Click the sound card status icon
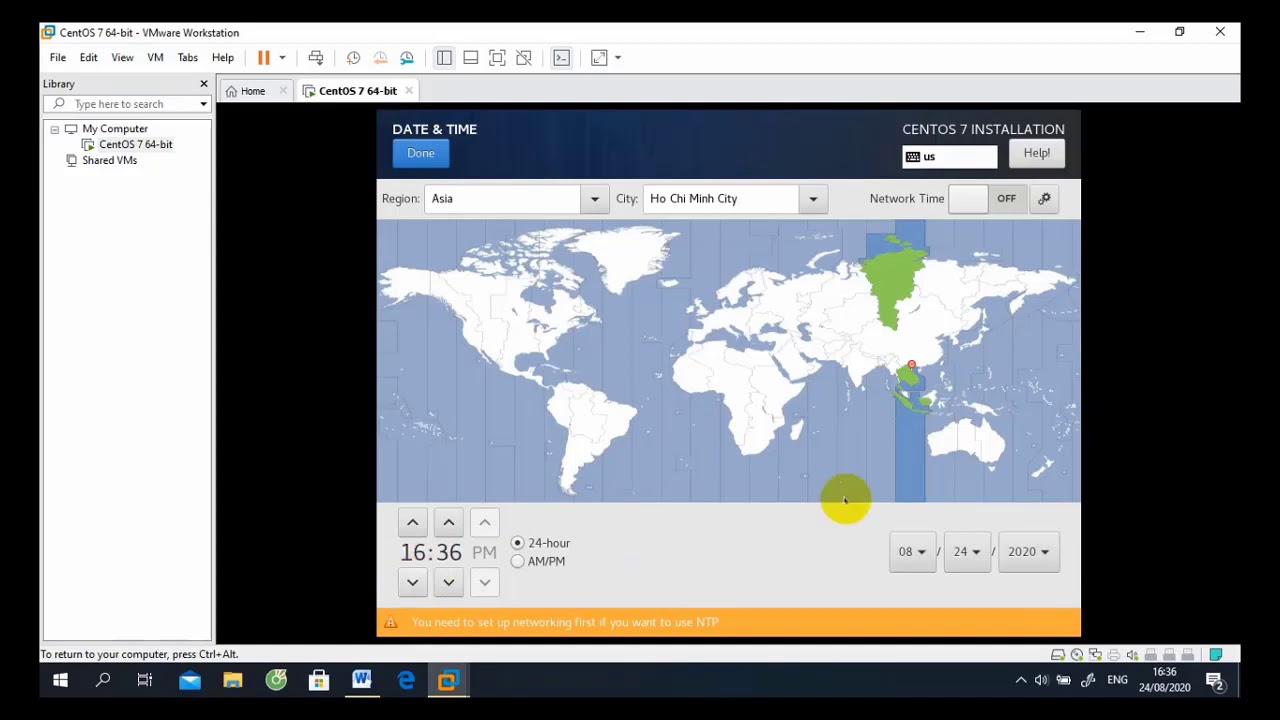1280x720 pixels. tap(1132, 655)
